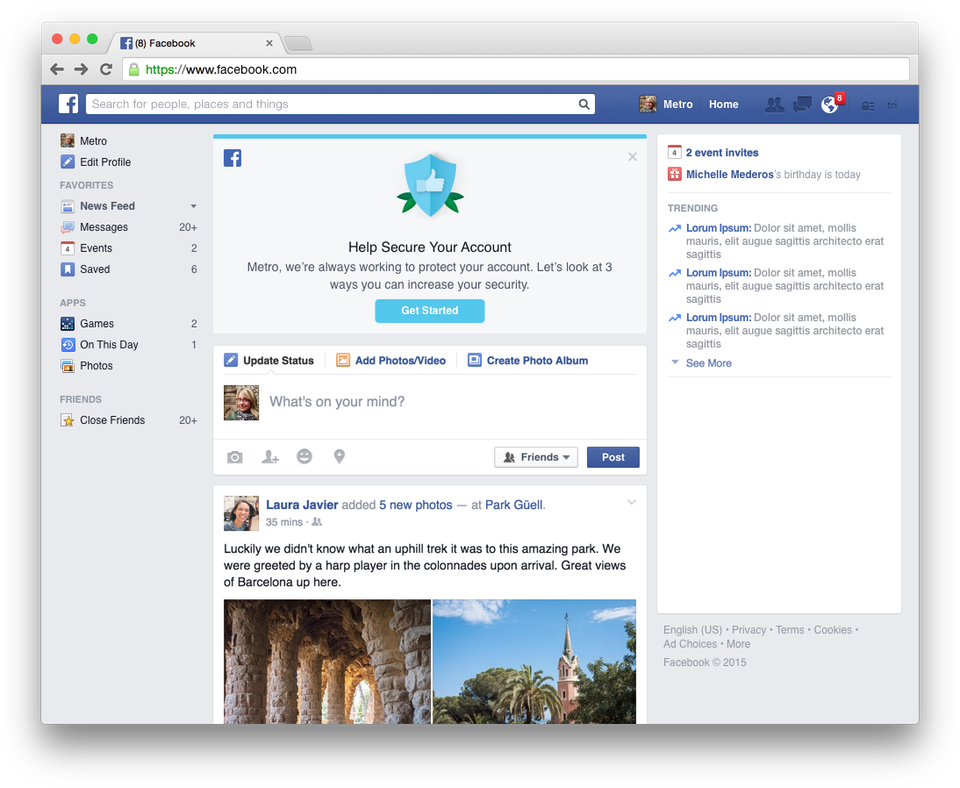Open the Terms footer link
The width and height of the screenshot is (960, 788).
pyautogui.click(x=790, y=629)
